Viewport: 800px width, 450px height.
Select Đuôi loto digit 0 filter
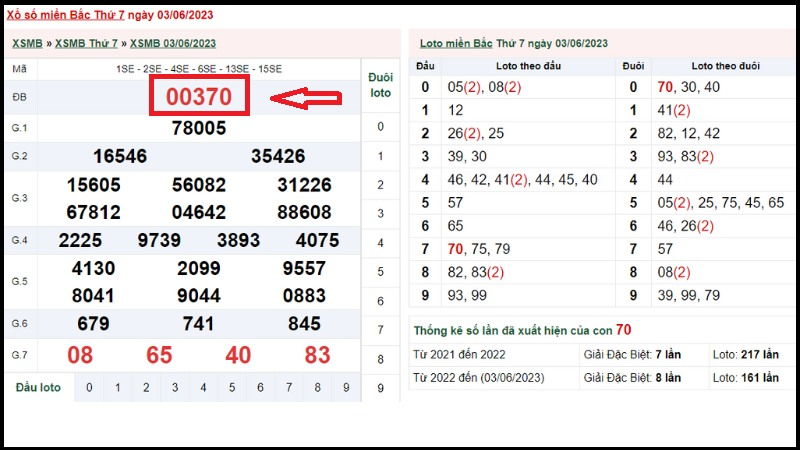[x=381, y=127]
